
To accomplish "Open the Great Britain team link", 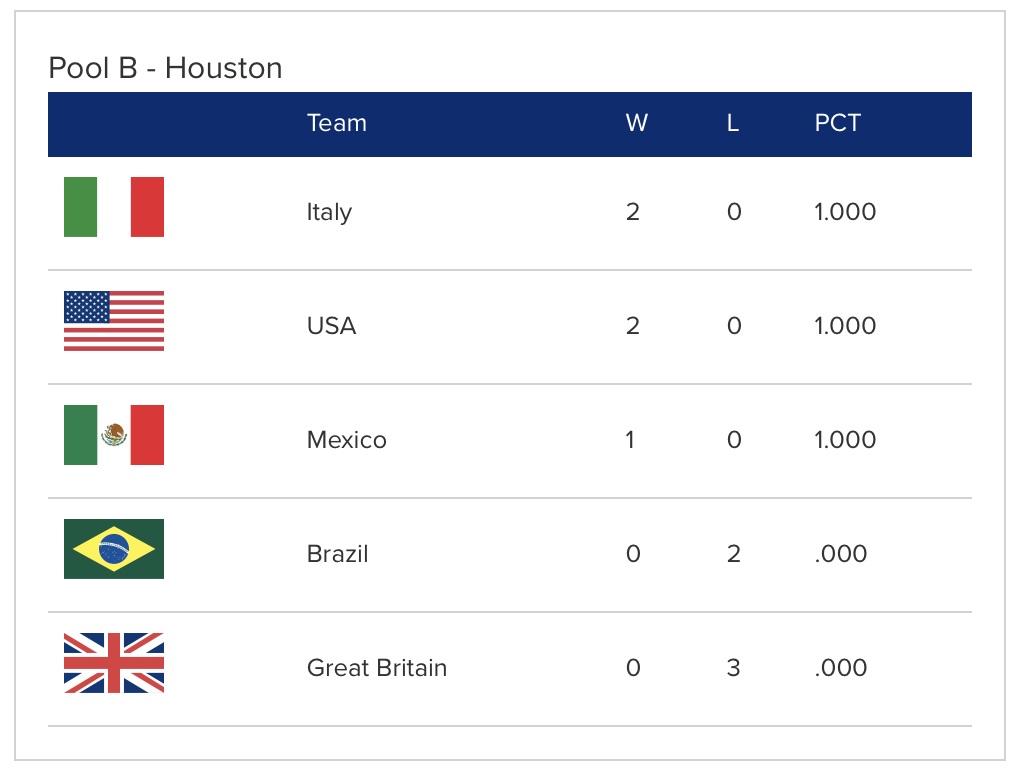I will [x=376, y=668].
